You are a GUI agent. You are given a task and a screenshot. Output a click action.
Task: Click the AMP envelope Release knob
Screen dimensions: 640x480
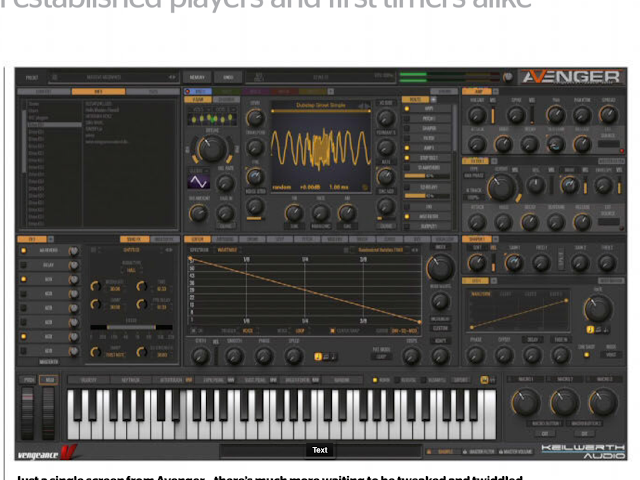[x=582, y=144]
